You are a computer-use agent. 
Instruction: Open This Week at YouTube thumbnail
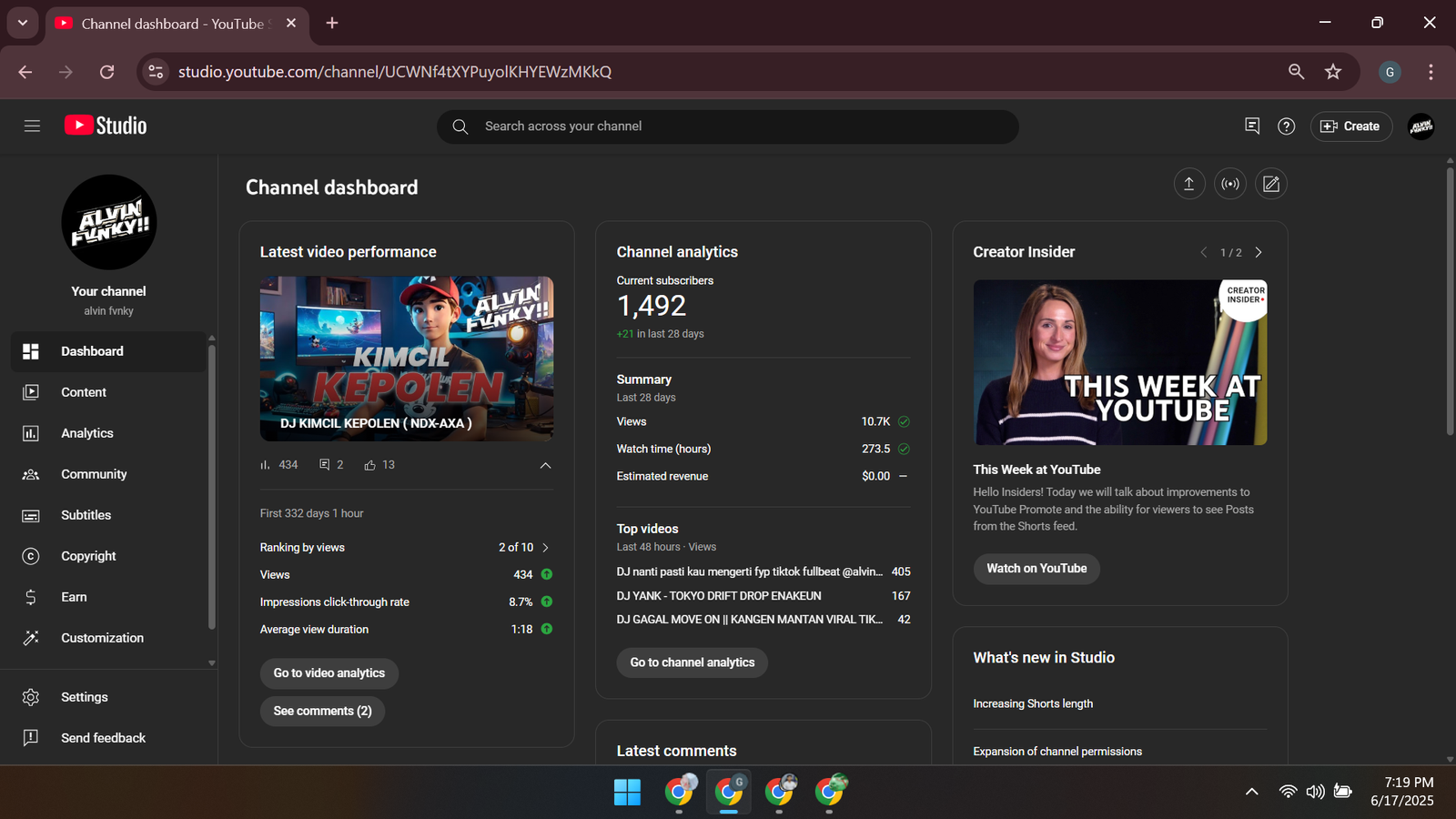coord(1120,362)
